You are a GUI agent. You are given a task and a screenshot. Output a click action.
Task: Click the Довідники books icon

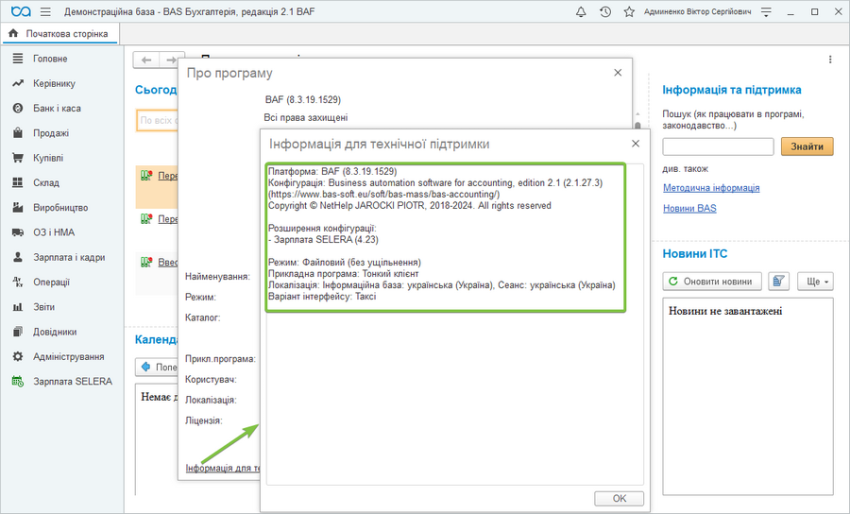(18, 332)
